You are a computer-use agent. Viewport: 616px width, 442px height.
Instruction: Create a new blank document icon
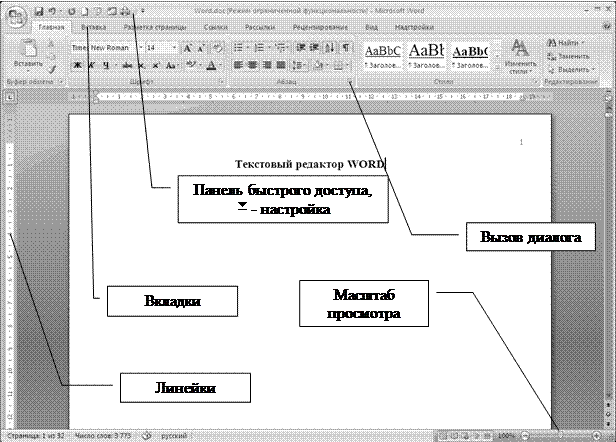(84, 11)
